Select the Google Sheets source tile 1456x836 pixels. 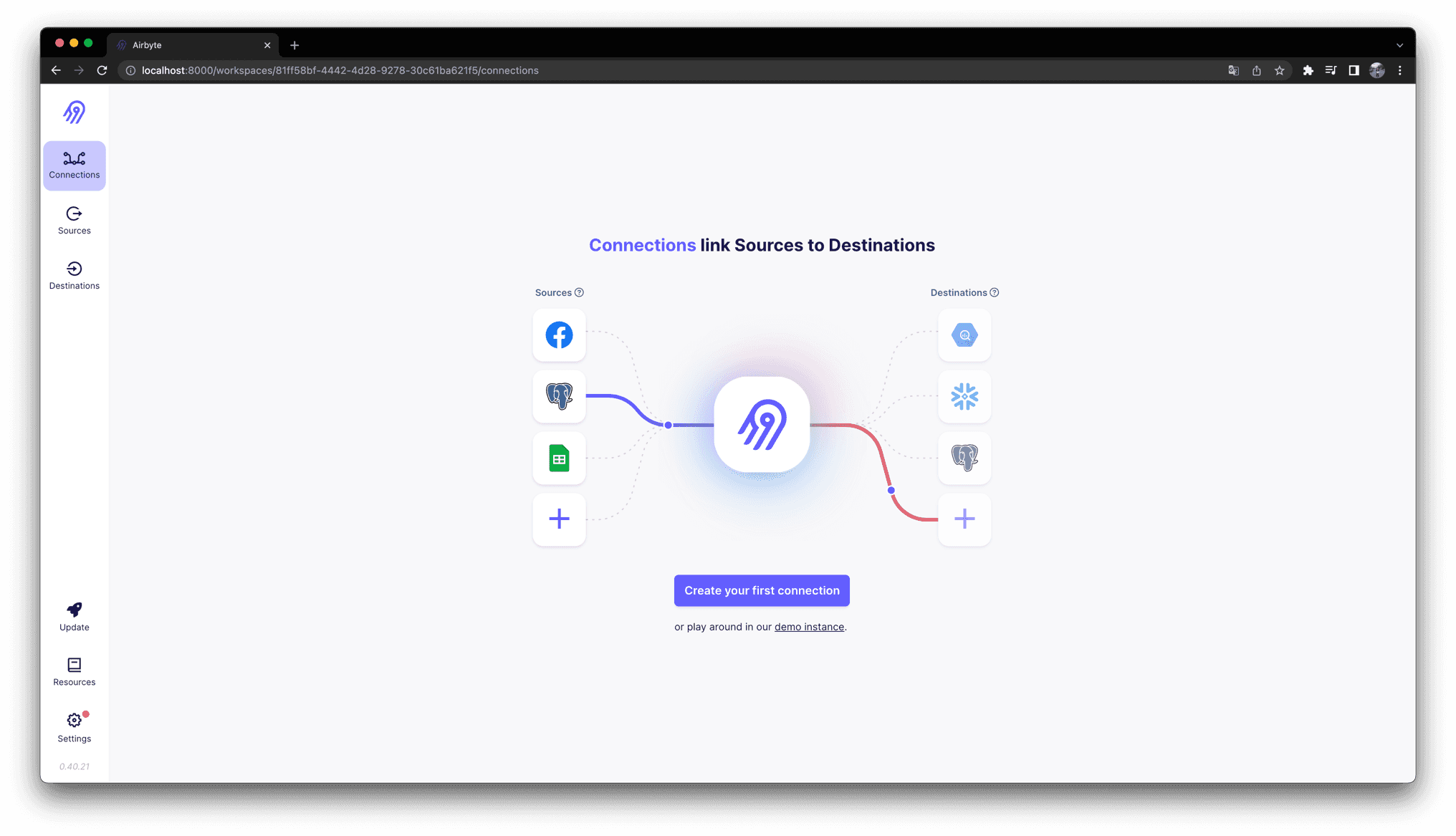[x=559, y=458]
